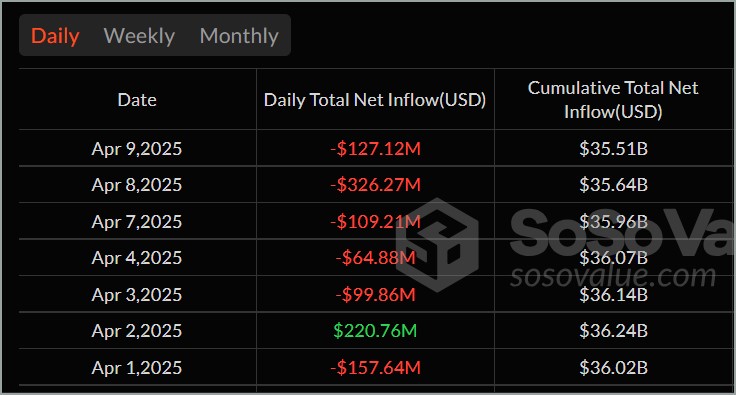Select the Apr 8,2025 date cell
Image resolution: width=736 pixels, height=395 pixels.
(x=137, y=185)
